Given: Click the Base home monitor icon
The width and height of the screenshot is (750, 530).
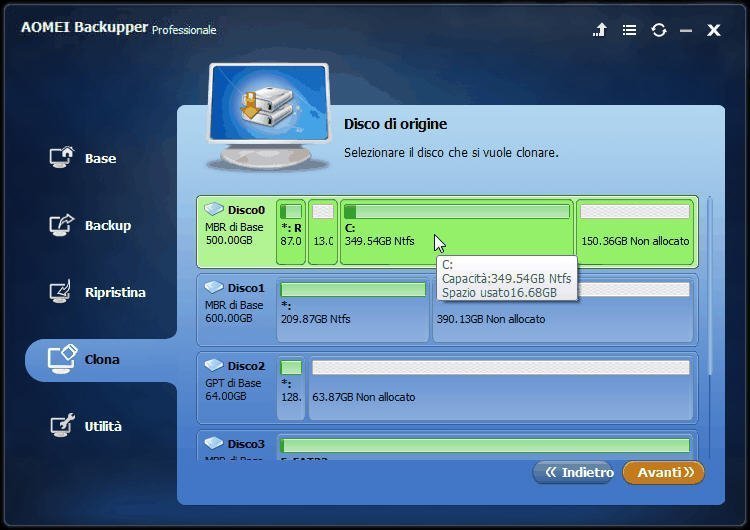Looking at the screenshot, I should click(x=62, y=157).
